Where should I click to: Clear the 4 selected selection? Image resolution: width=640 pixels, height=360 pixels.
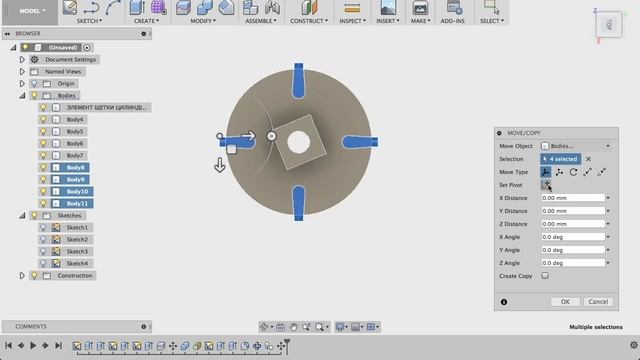coord(588,159)
